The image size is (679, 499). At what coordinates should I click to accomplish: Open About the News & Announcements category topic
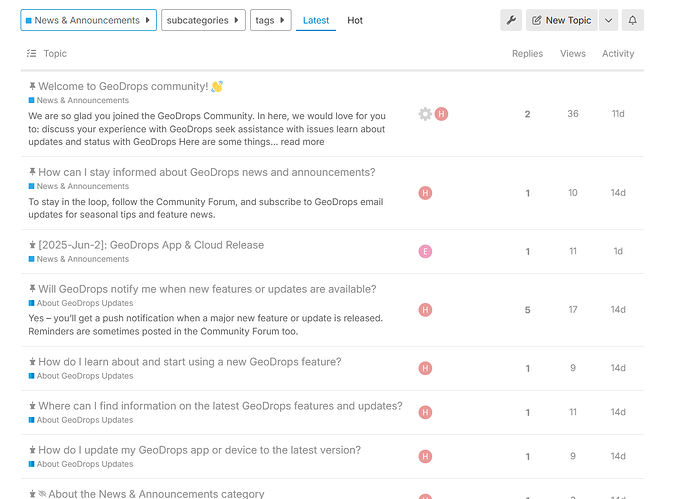coord(156,494)
